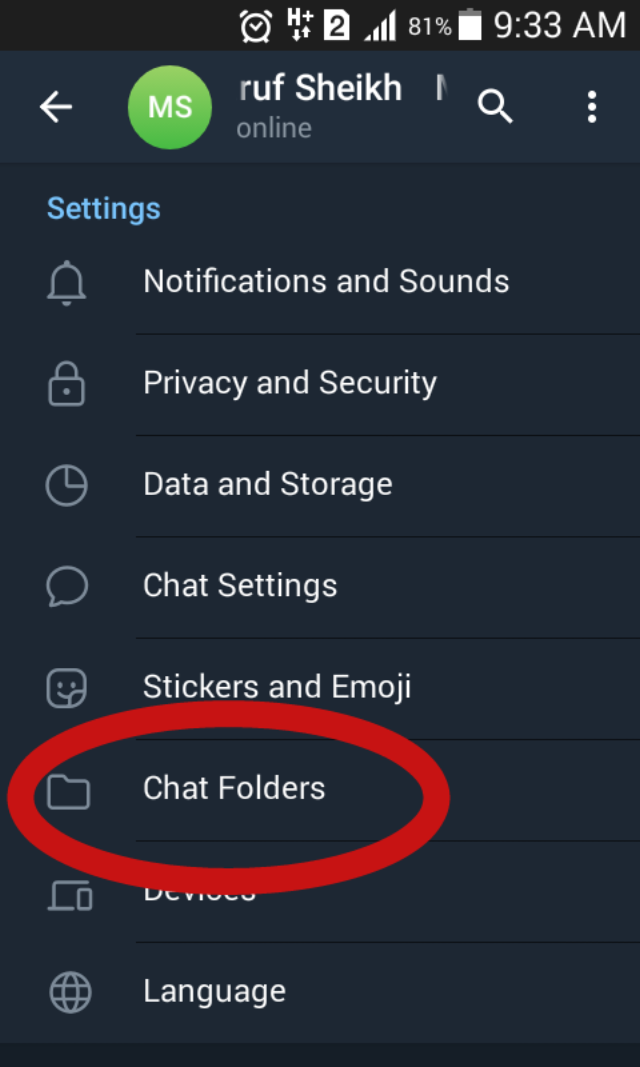Tap the padlock Privacy icon
Viewport: 640px width, 1067px height.
67,384
